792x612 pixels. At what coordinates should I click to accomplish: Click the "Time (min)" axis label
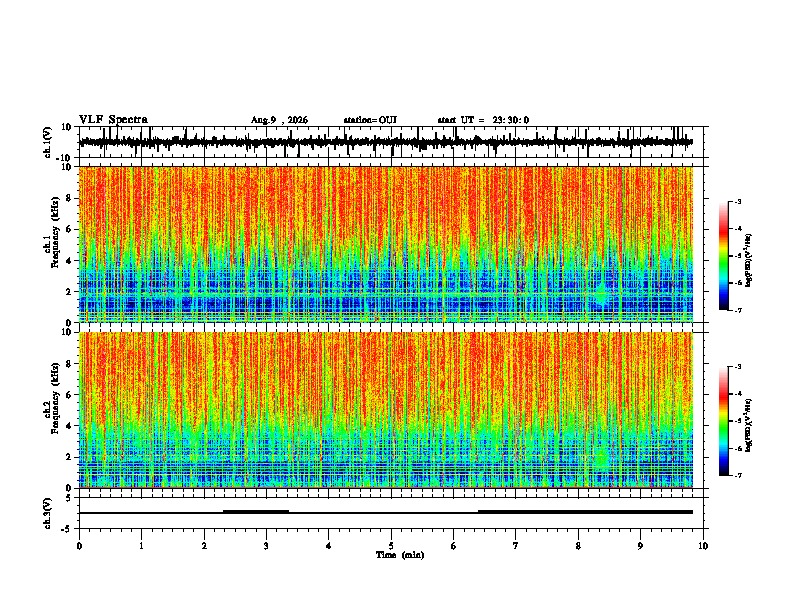click(400, 555)
